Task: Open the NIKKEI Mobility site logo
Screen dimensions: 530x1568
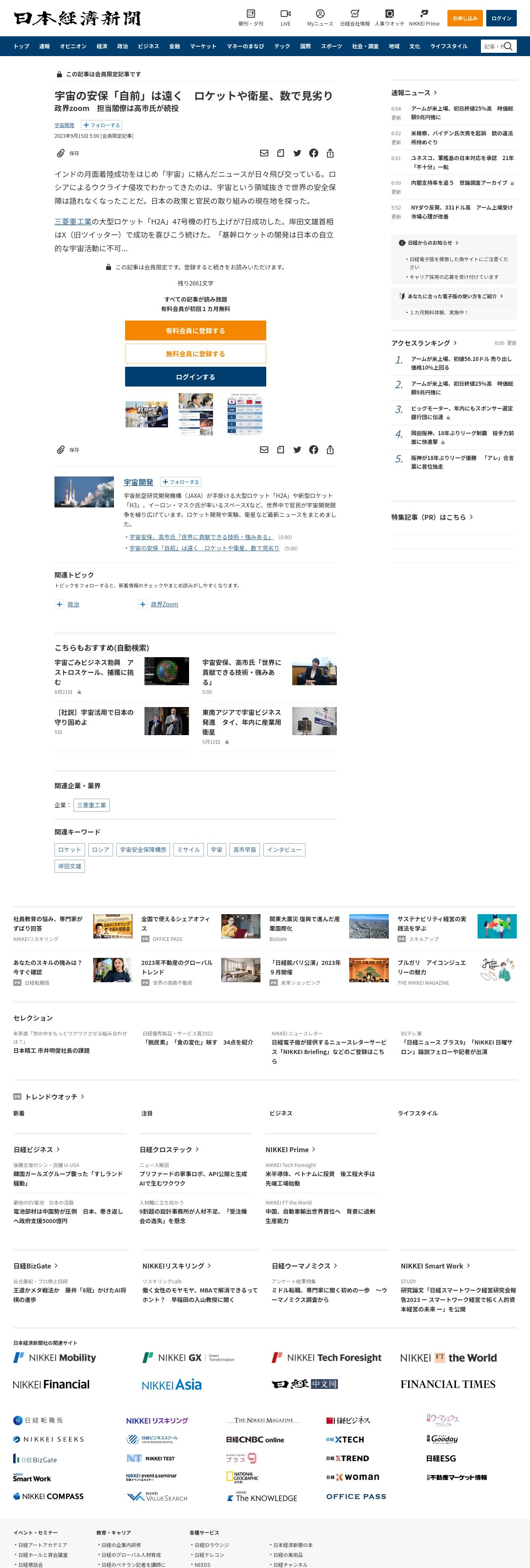Action: (55, 1357)
